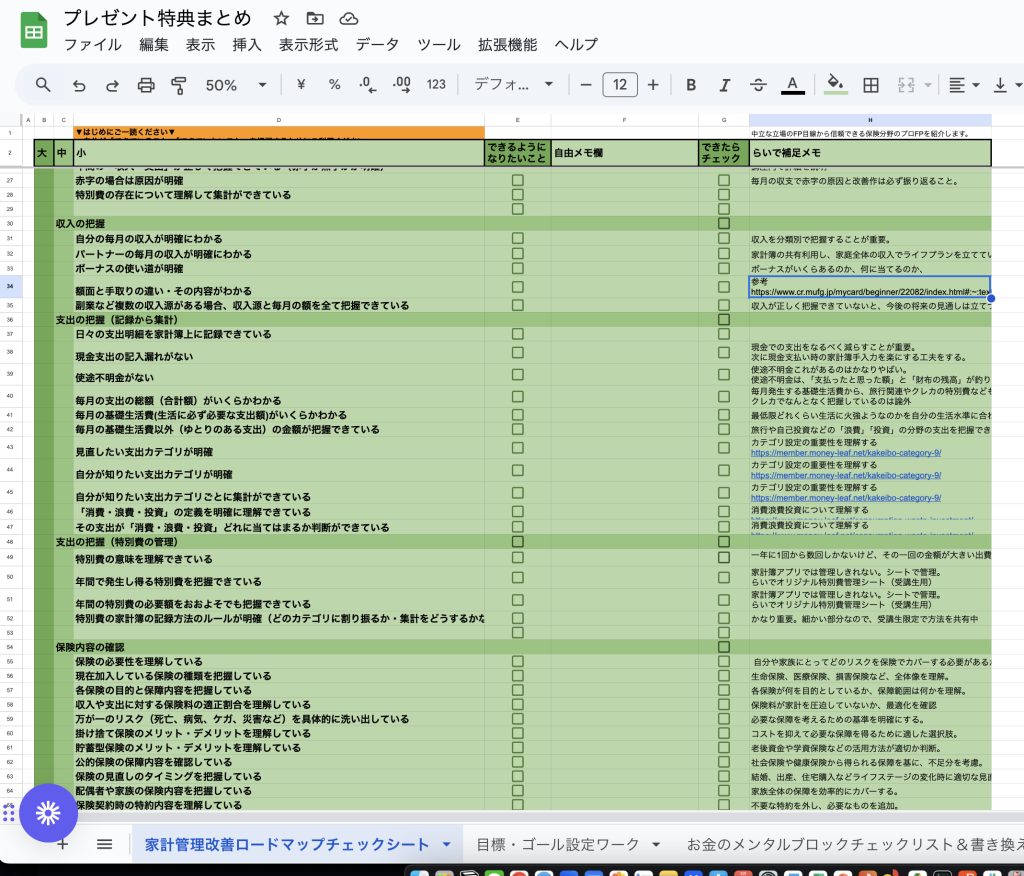
Task: Check column E box for 保険の必要性を理解している
Action: pyautogui.click(x=518, y=662)
